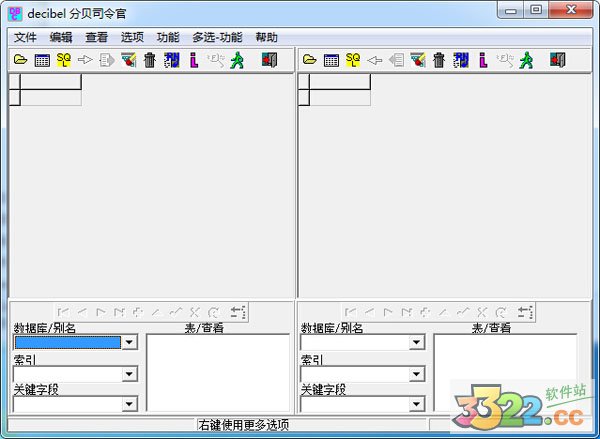Click the left grid's empty column header

pos(51,82)
